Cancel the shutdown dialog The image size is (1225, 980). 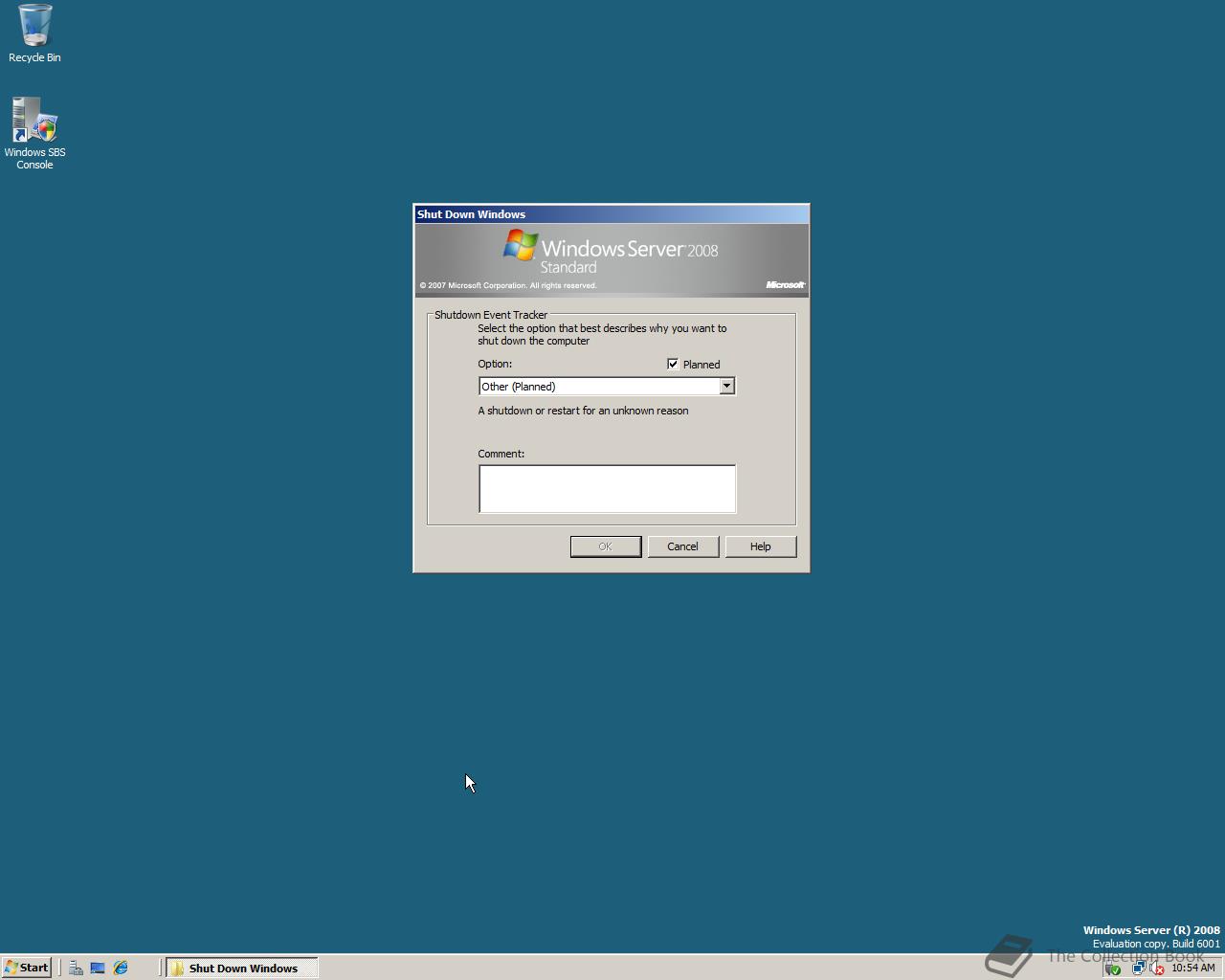click(x=683, y=546)
